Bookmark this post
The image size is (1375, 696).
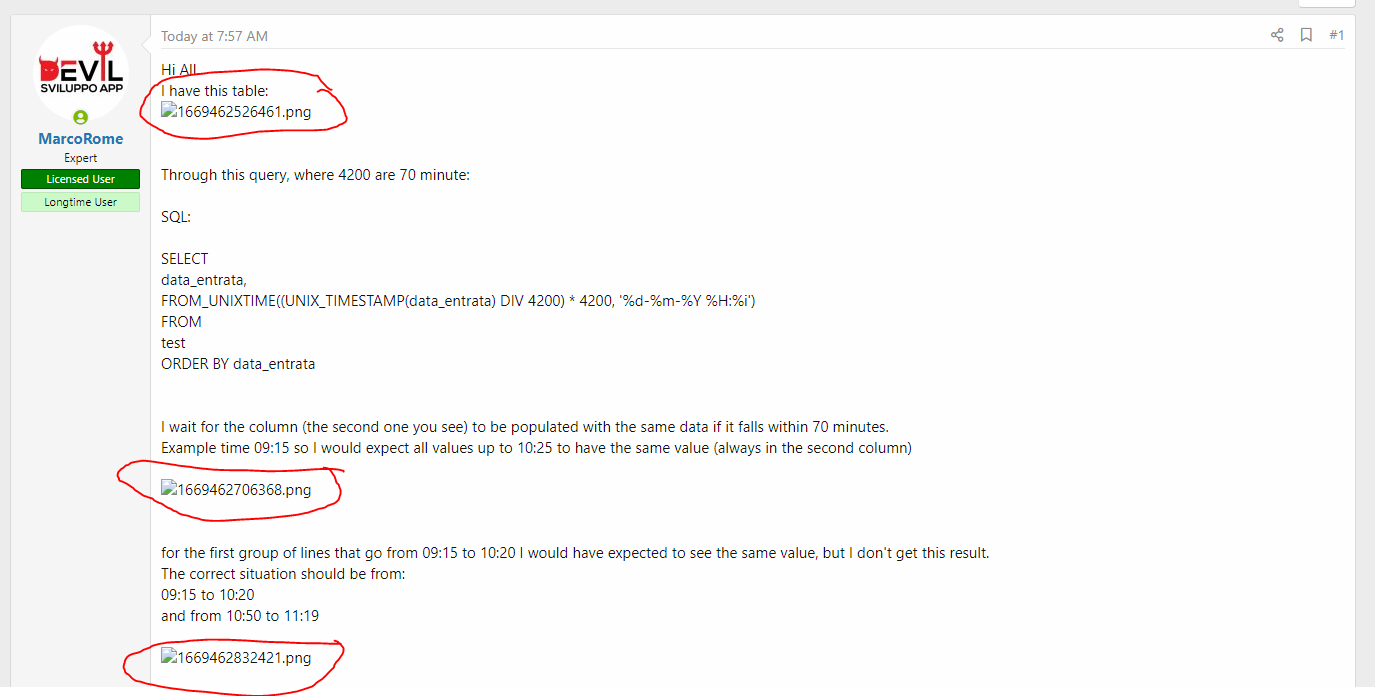[x=1306, y=35]
